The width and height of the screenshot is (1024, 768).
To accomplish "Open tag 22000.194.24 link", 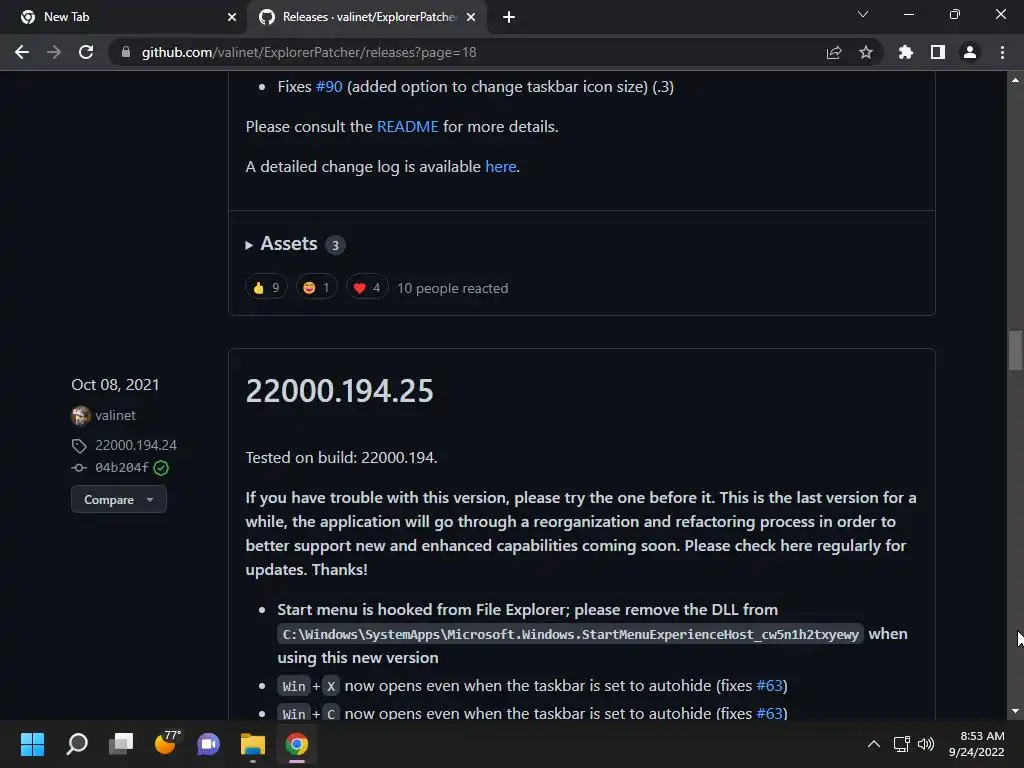I will coord(136,445).
